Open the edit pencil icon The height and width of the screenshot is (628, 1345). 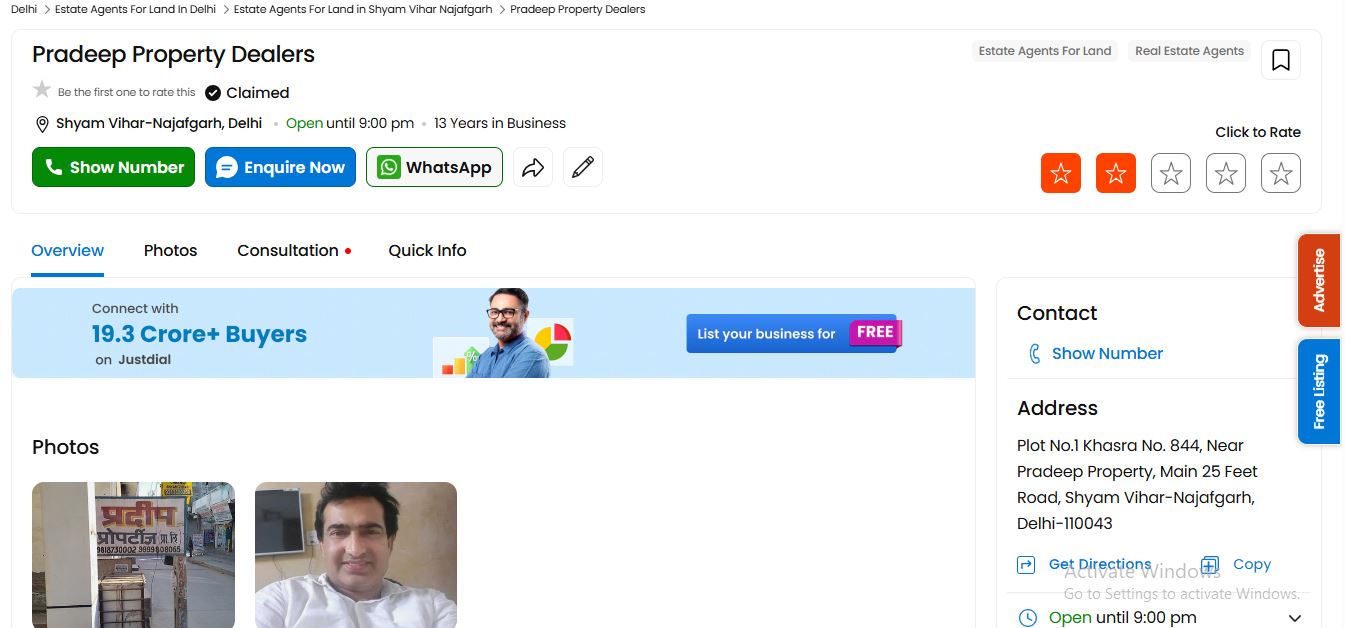pyautogui.click(x=583, y=167)
